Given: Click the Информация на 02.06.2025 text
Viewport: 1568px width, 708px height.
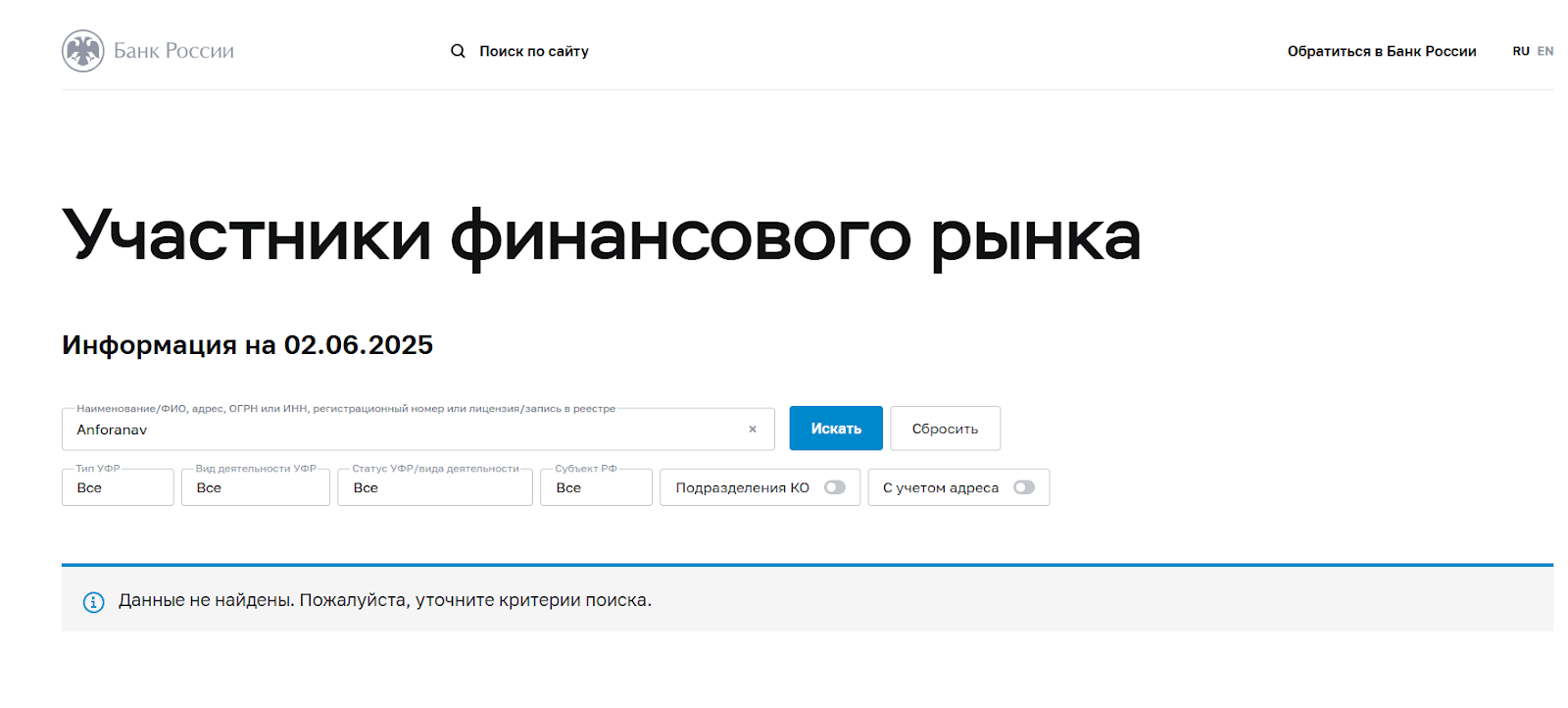Looking at the screenshot, I should coord(247,345).
